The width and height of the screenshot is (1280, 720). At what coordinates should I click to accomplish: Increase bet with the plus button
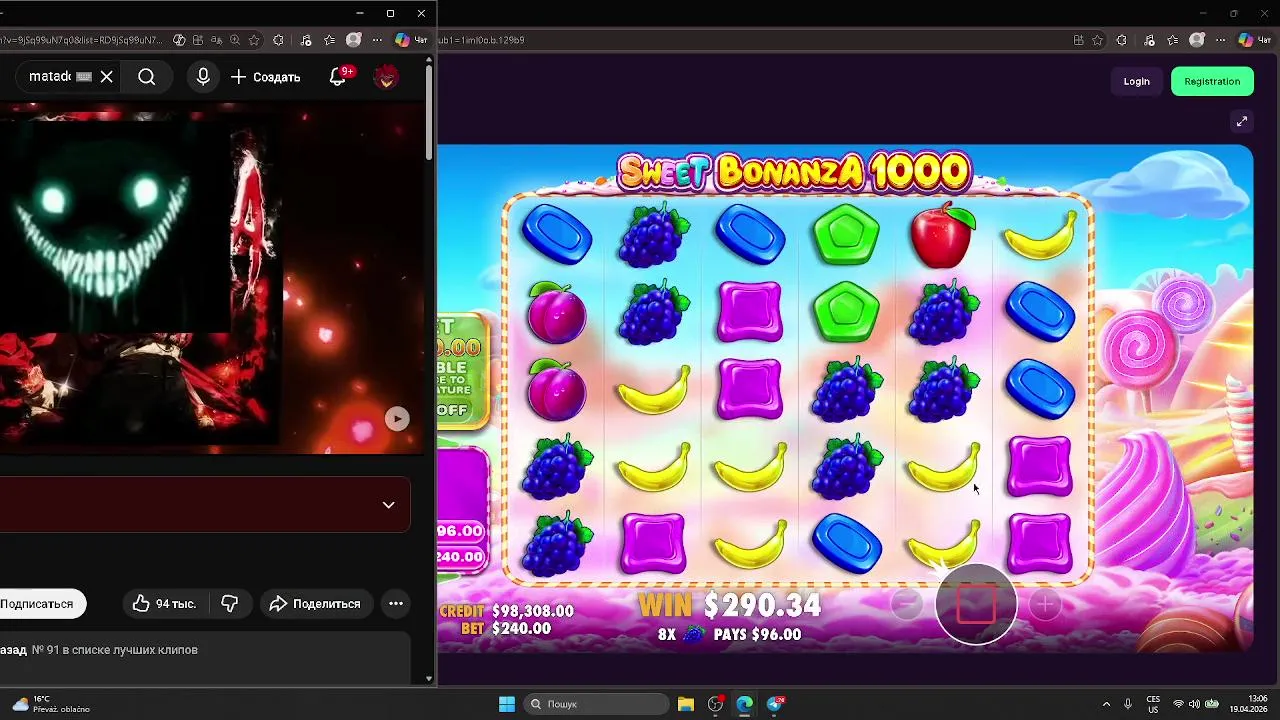pyautogui.click(x=1045, y=604)
